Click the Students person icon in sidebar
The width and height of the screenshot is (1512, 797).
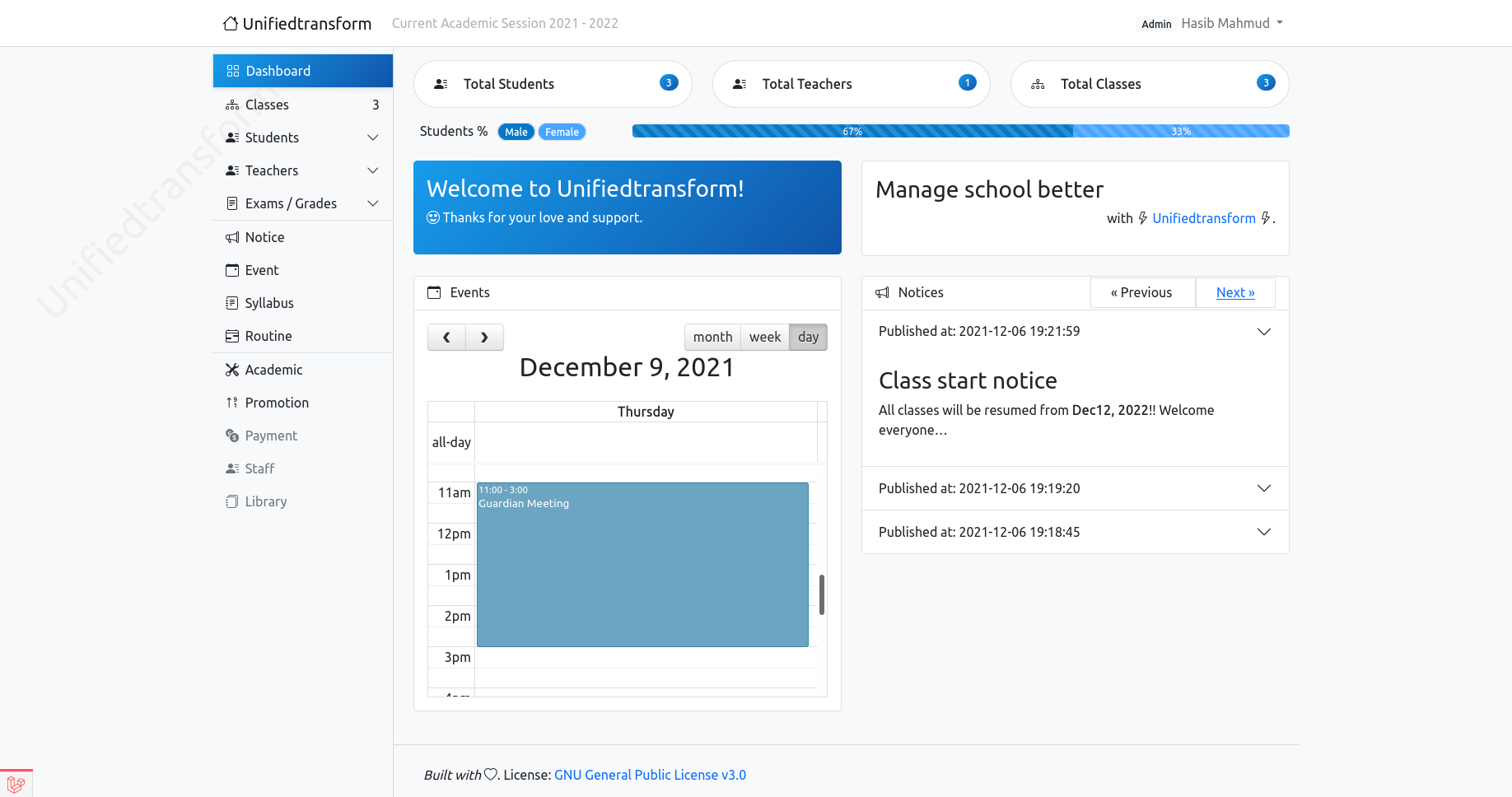pos(232,137)
